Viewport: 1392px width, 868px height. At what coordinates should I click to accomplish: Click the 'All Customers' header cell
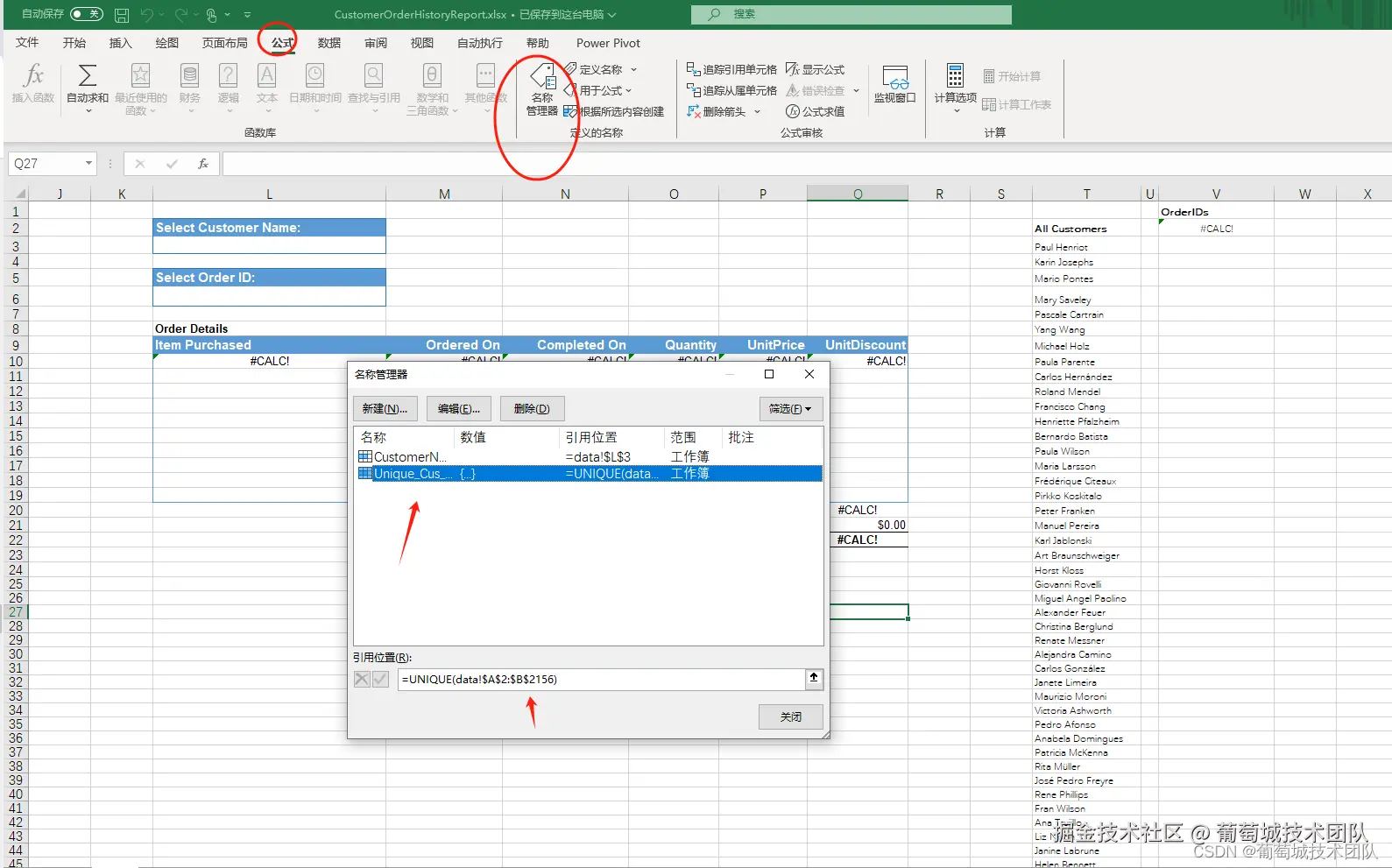(1086, 228)
